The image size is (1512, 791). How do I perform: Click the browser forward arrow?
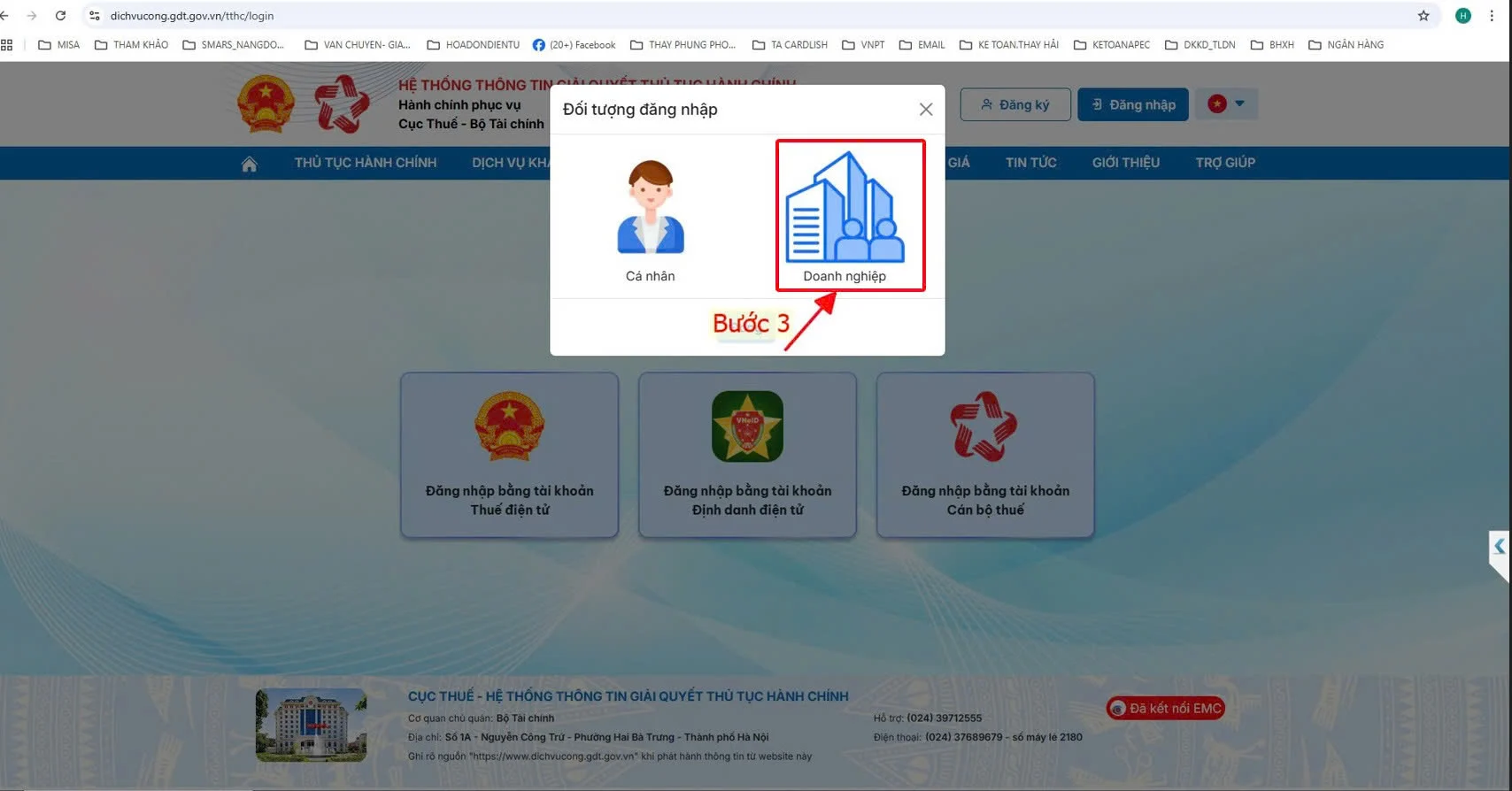tap(32, 15)
